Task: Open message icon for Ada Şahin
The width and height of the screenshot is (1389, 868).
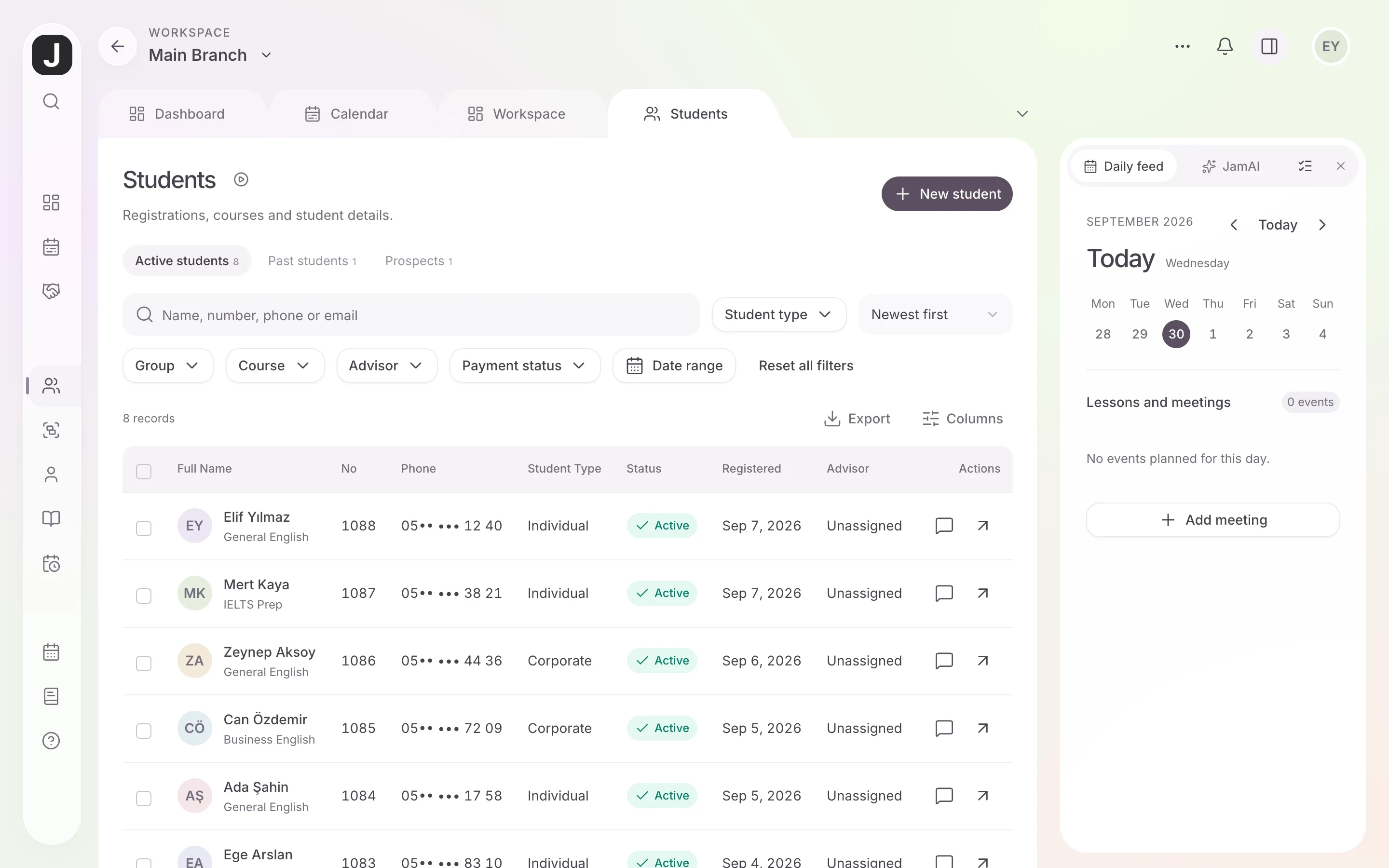Action: (944, 795)
